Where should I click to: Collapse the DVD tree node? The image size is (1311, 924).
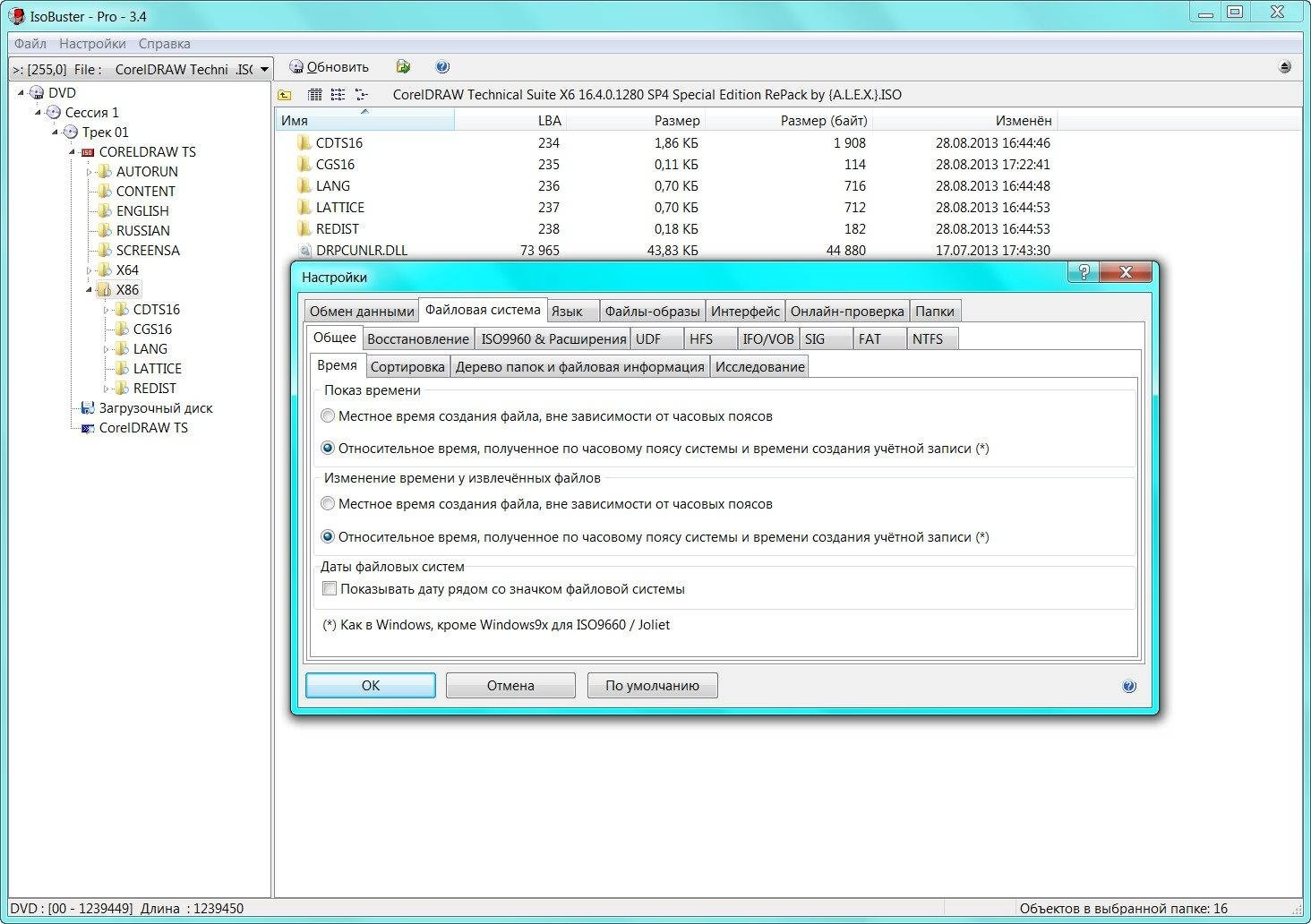pos(21,93)
